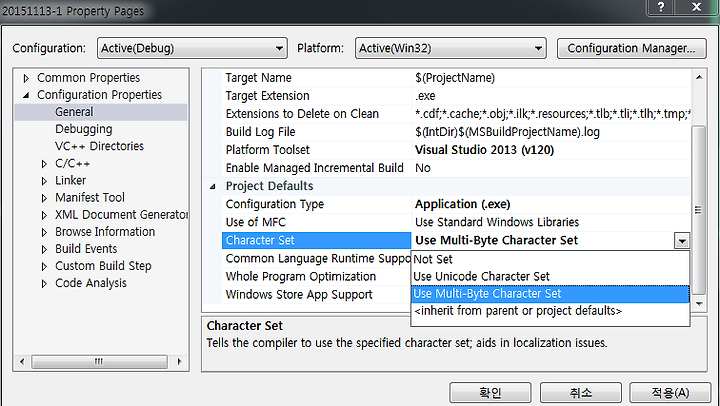Click the Use of MFC property

click(255, 222)
